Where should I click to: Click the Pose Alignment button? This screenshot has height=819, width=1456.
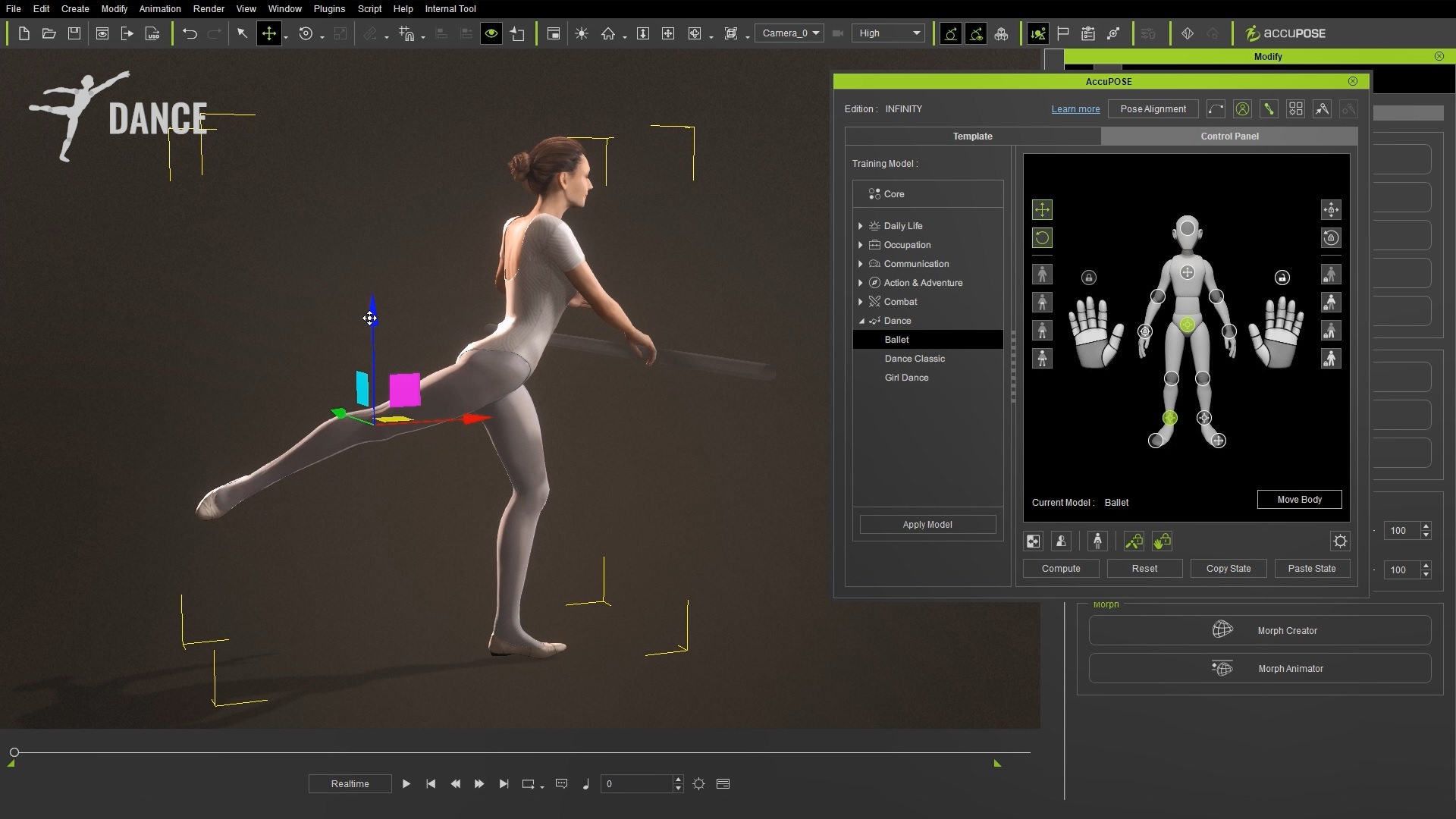coord(1153,109)
